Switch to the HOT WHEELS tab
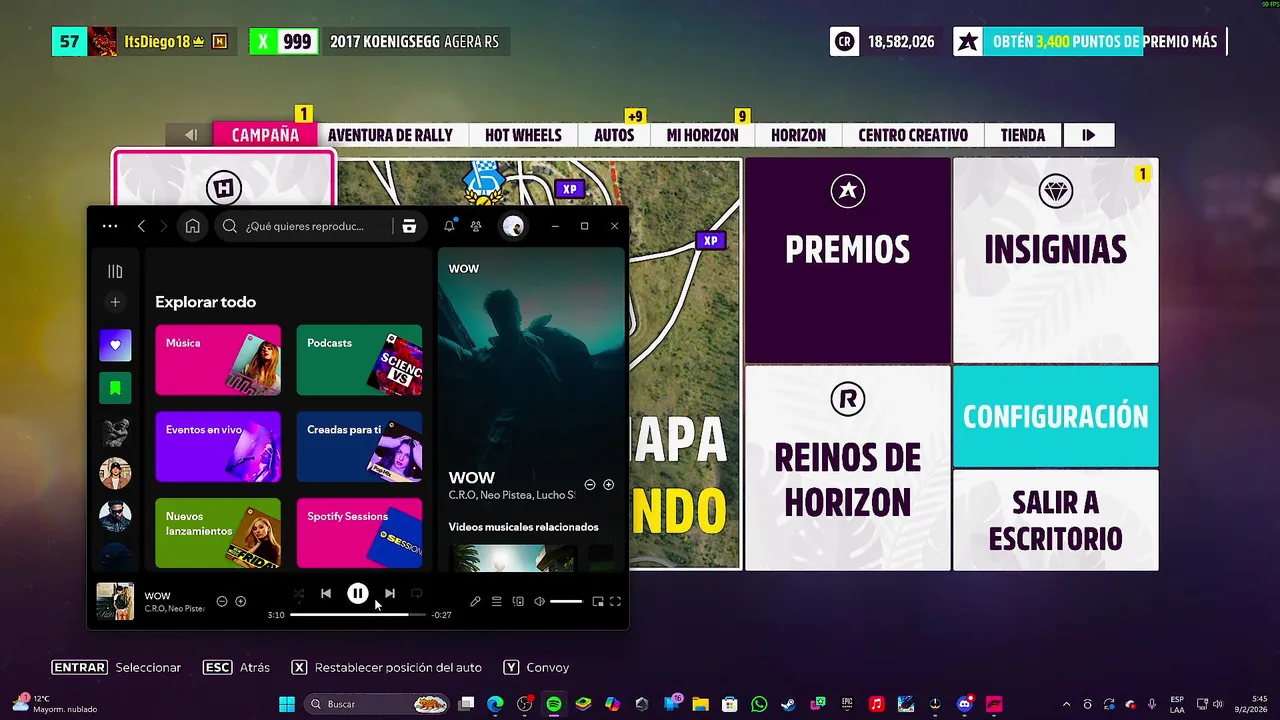Screen dimensions: 1280x720 click(523, 135)
